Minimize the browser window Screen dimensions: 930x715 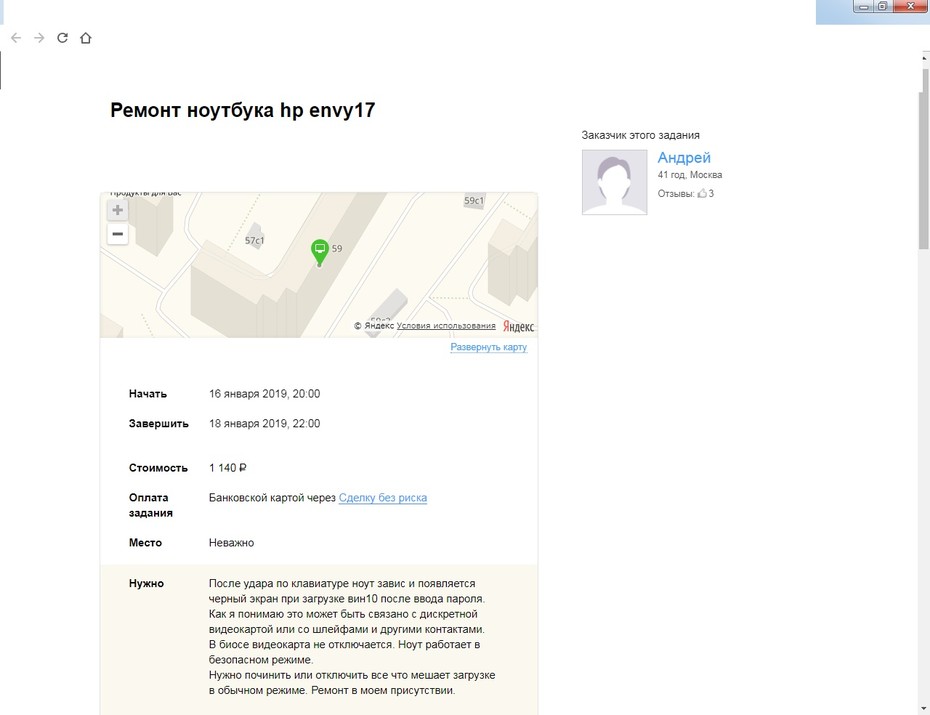tap(863, 7)
